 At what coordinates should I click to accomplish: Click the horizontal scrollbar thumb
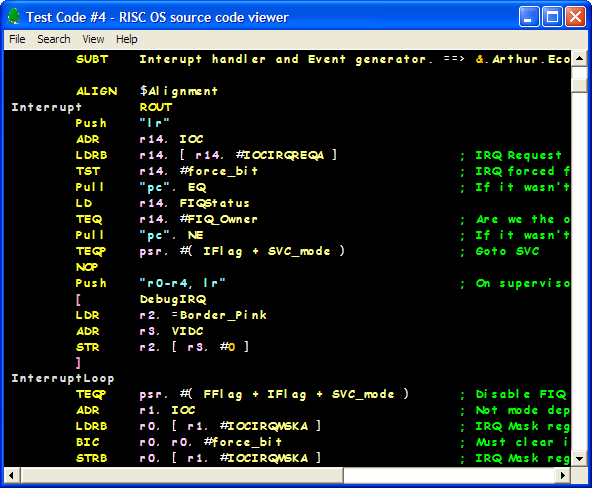[182, 475]
